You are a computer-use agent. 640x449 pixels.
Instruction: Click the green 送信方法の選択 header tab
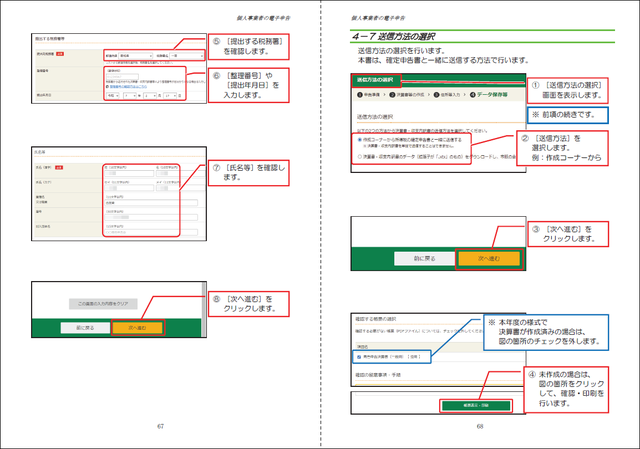coord(376,80)
